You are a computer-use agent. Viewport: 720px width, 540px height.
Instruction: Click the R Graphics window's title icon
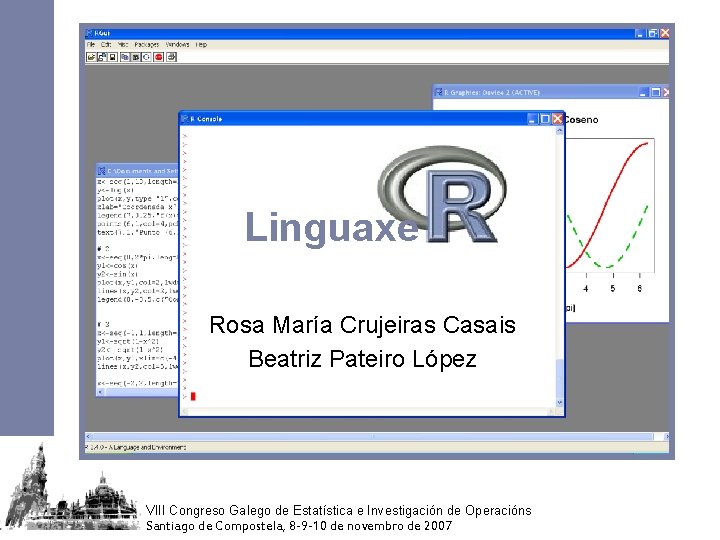(439, 92)
